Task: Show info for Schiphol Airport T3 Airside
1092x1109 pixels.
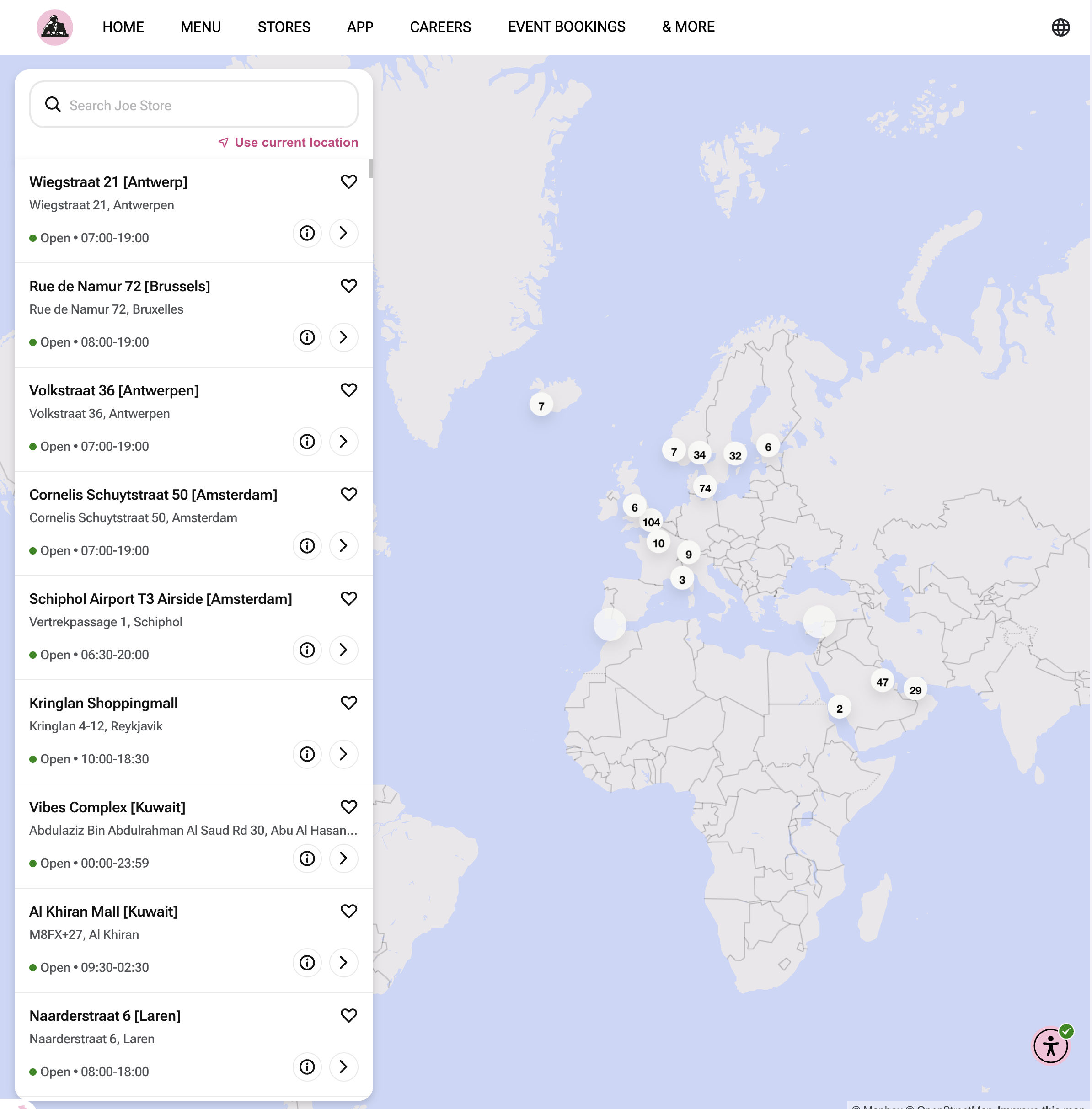Action: [307, 650]
